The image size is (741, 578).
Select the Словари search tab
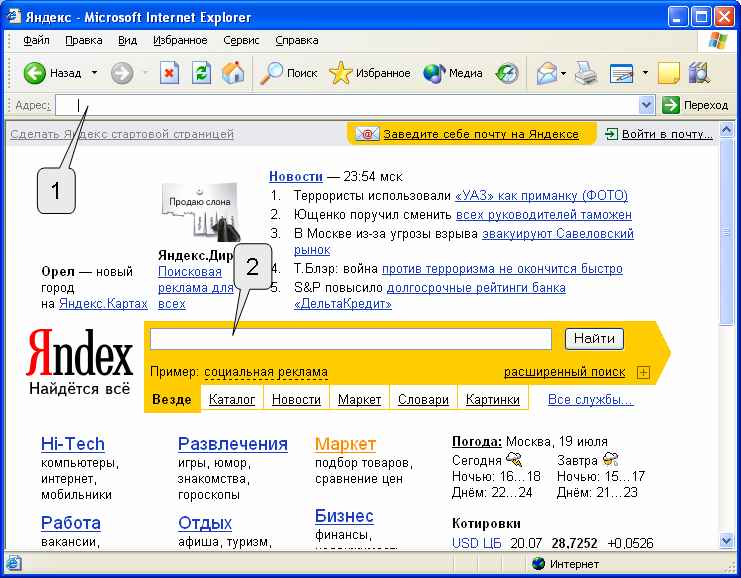tap(423, 399)
